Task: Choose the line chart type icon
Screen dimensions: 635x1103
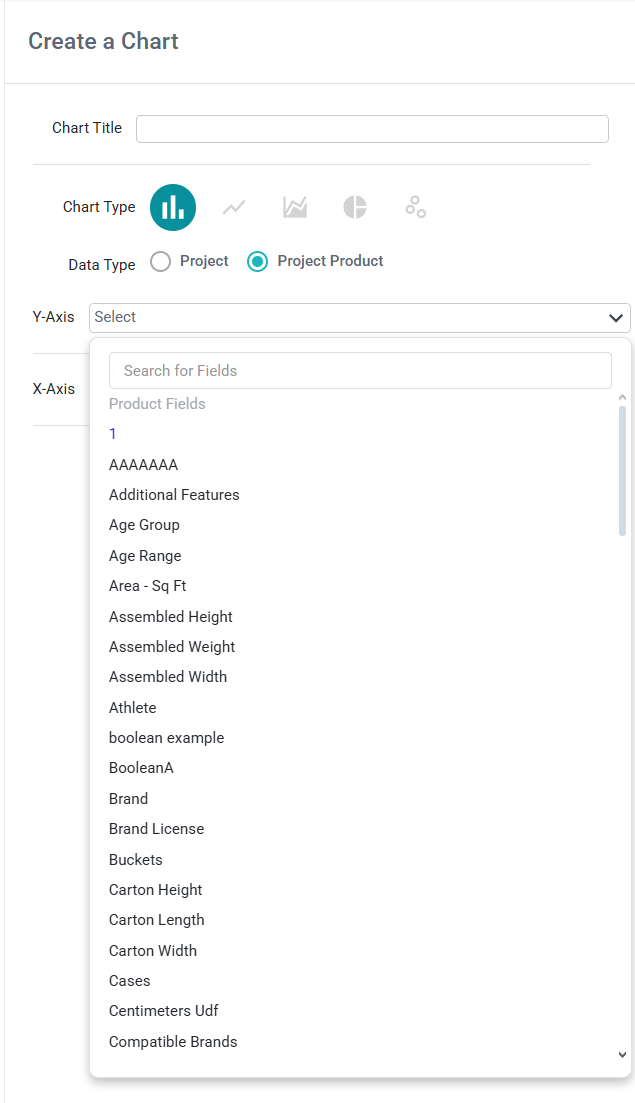Action: tap(234, 208)
